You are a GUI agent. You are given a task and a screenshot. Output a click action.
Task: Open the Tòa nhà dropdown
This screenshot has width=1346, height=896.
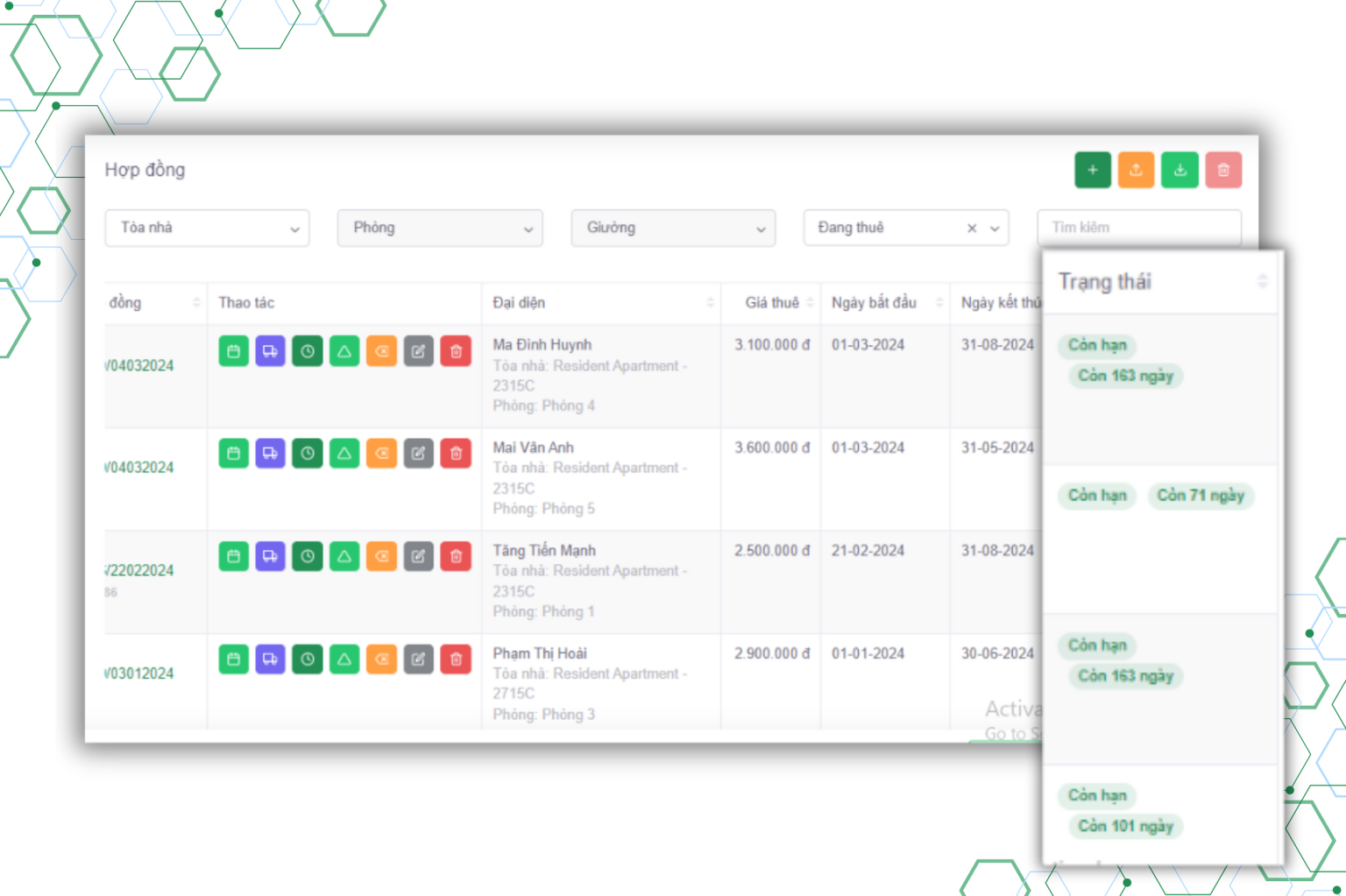tap(207, 228)
